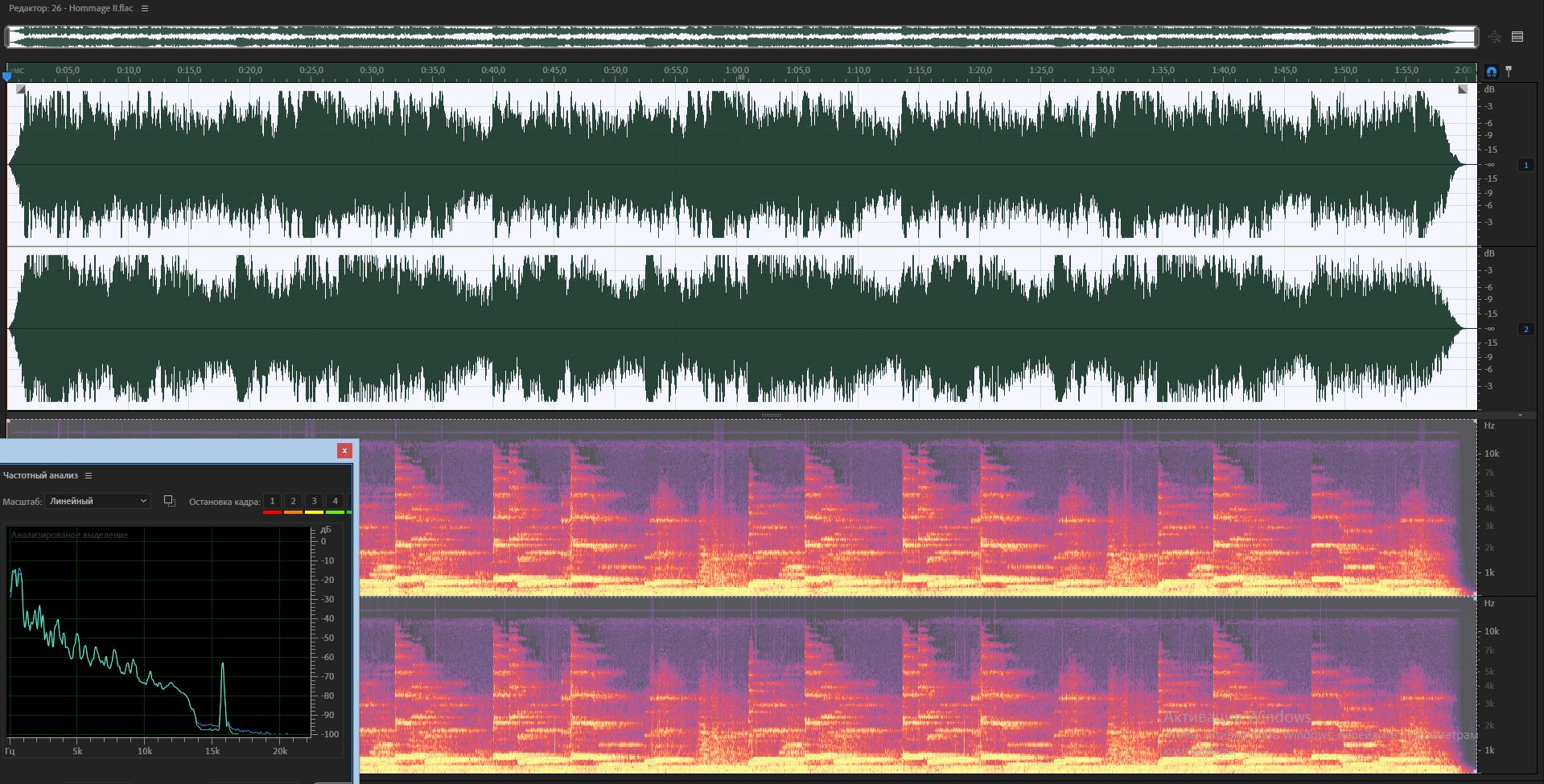Click the fade-in handle at waveform start

[21, 89]
